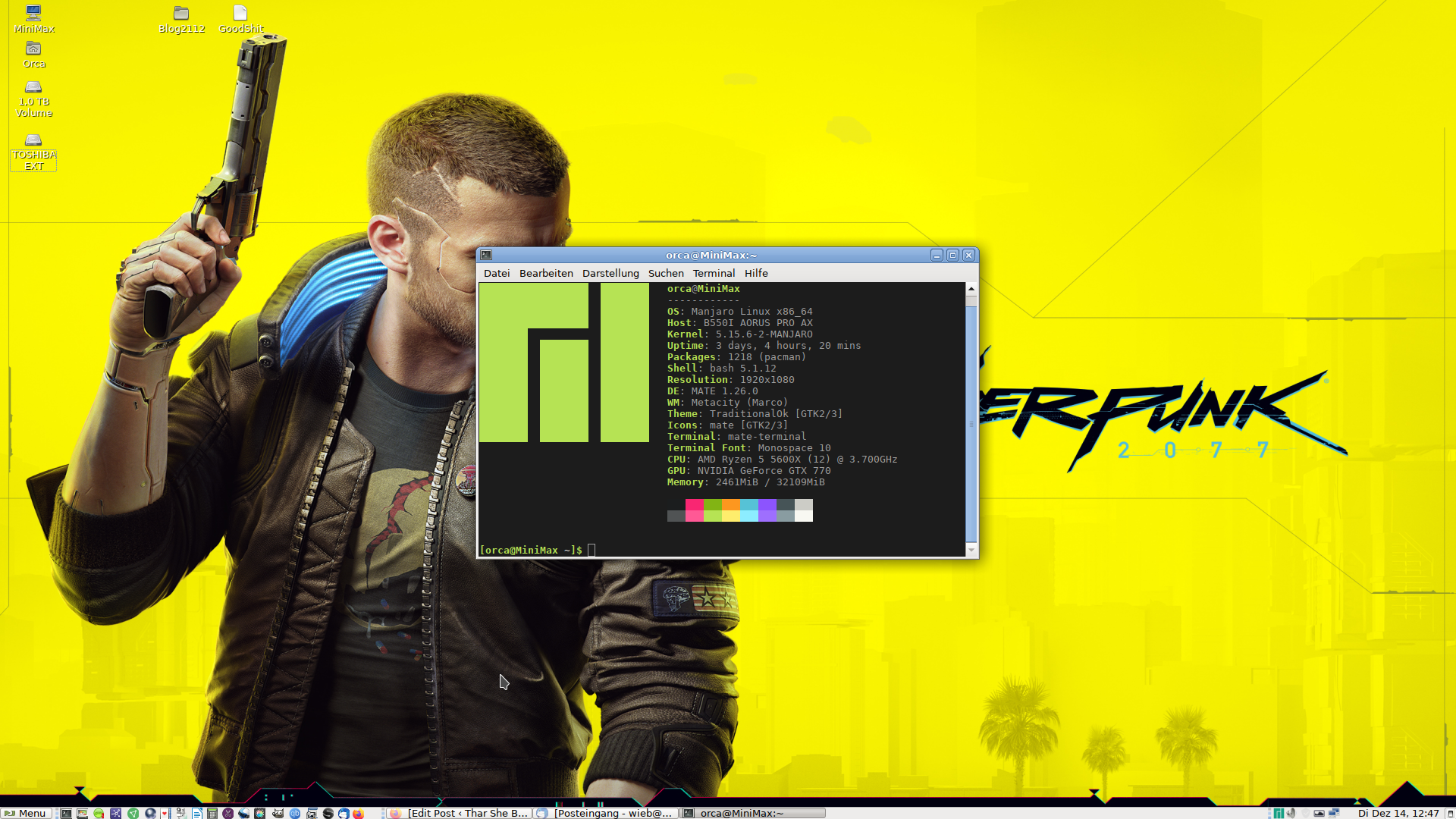Launch Thunderbird from the panel launcher
1456x819 pixels.
344,813
